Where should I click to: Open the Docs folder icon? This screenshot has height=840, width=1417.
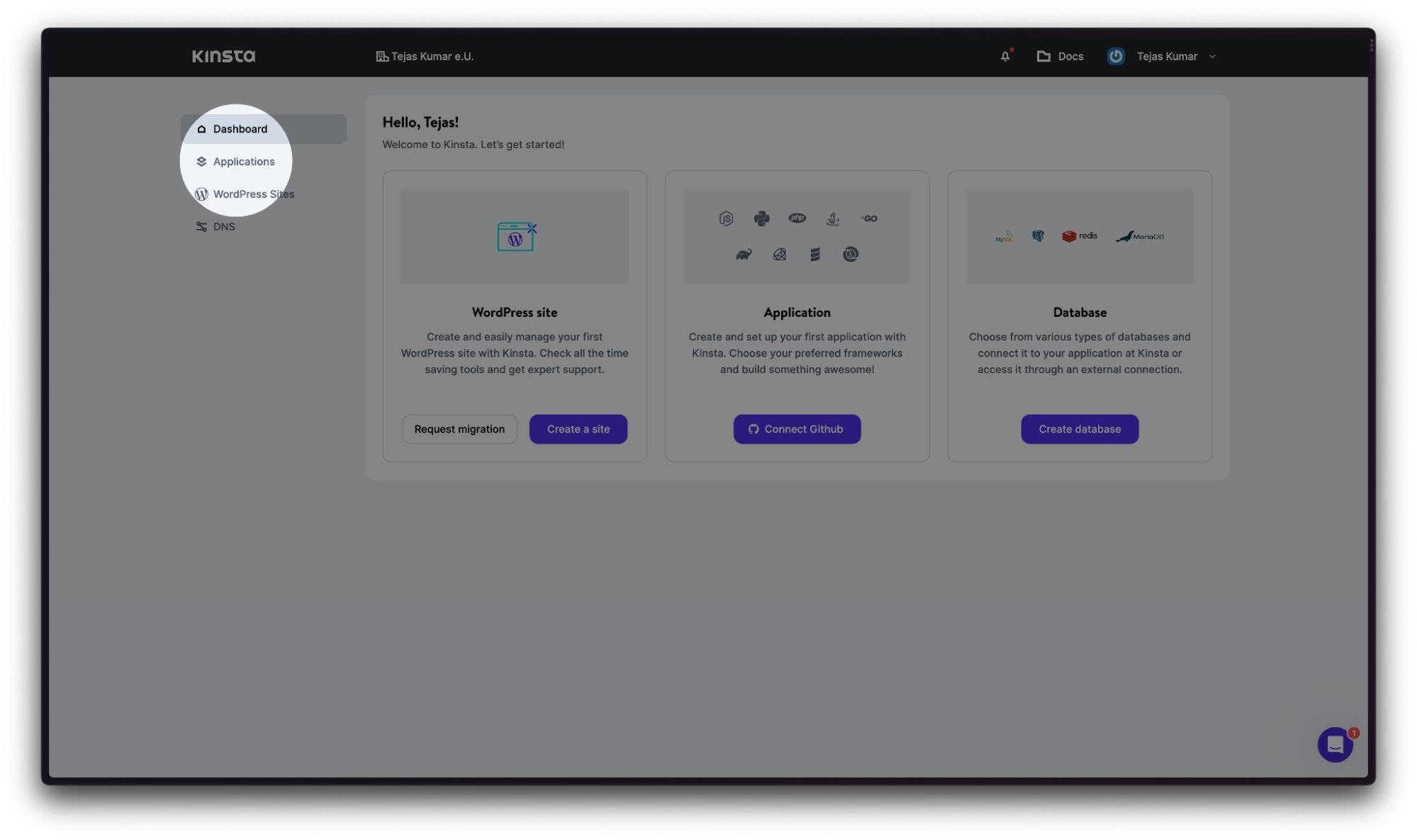tap(1043, 56)
